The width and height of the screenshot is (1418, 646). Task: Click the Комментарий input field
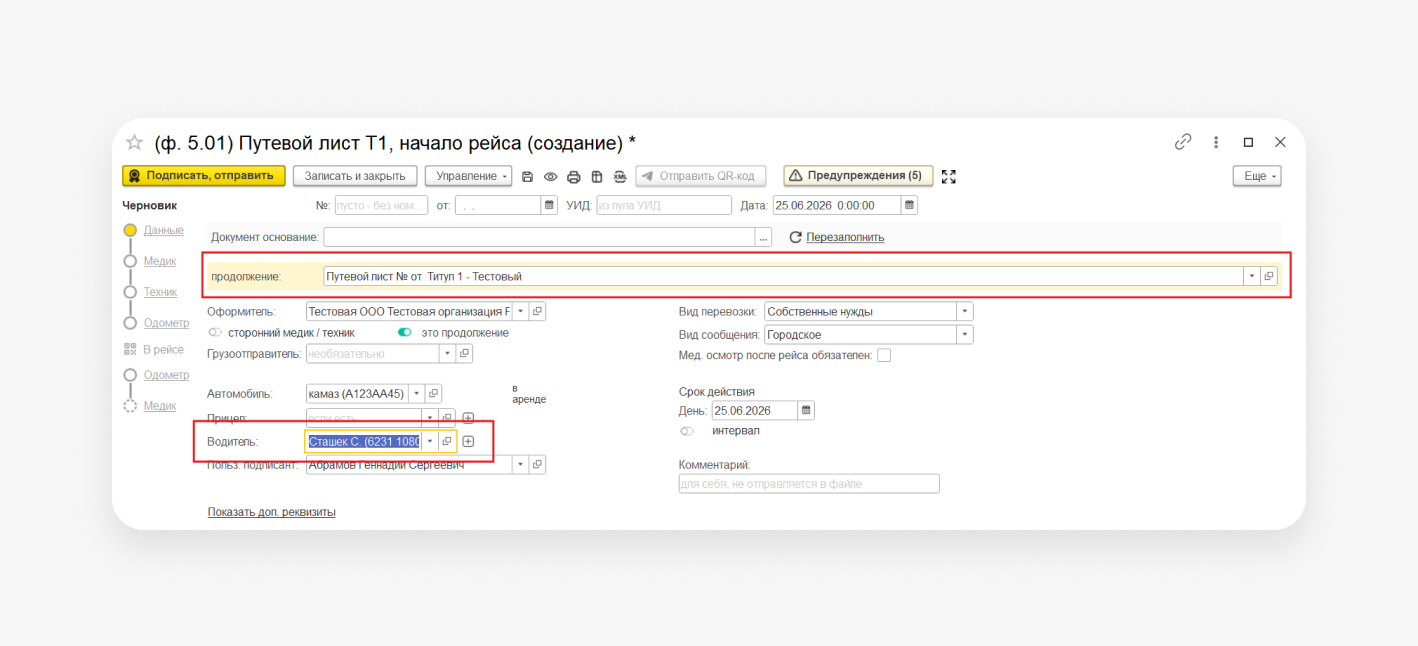(x=809, y=484)
